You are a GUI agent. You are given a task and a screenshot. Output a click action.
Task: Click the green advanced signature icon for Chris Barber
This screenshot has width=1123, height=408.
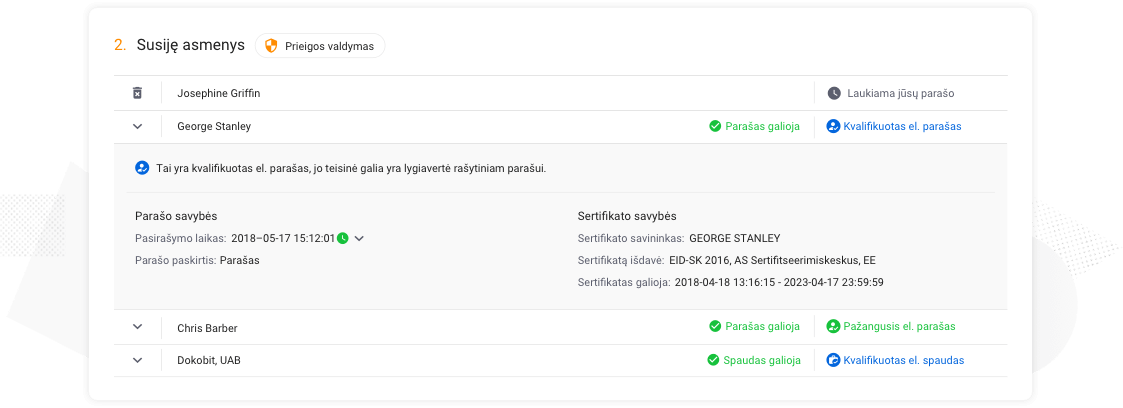point(833,326)
